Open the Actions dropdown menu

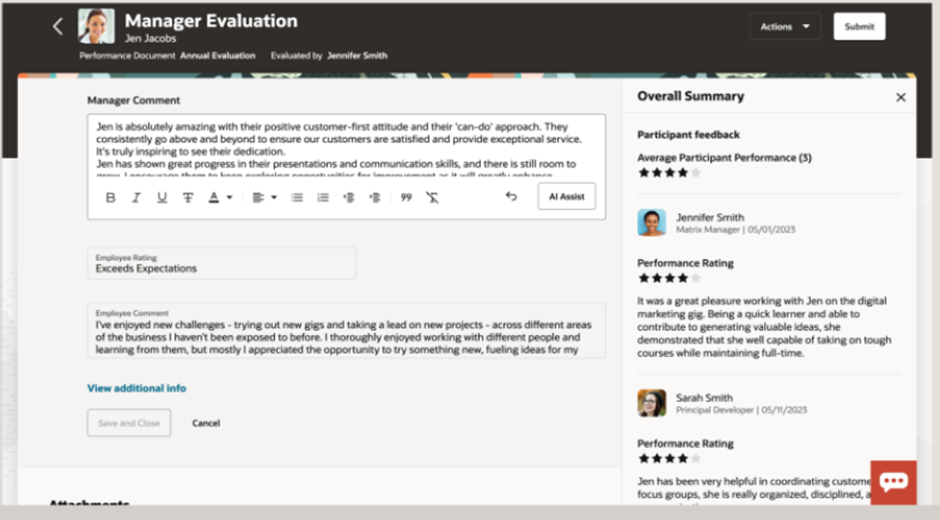point(784,27)
